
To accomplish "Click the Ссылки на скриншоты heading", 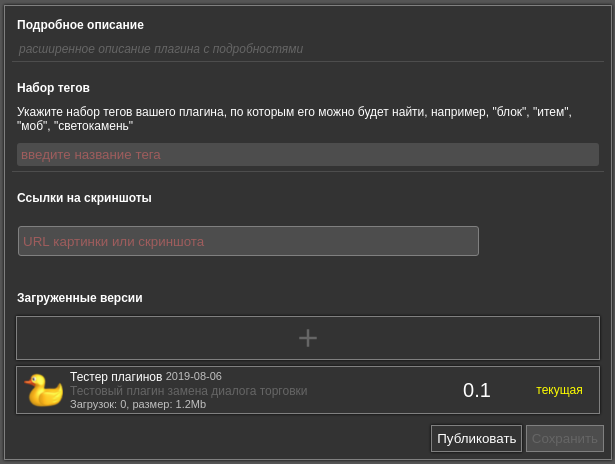I will pyautogui.click(x=84, y=198).
